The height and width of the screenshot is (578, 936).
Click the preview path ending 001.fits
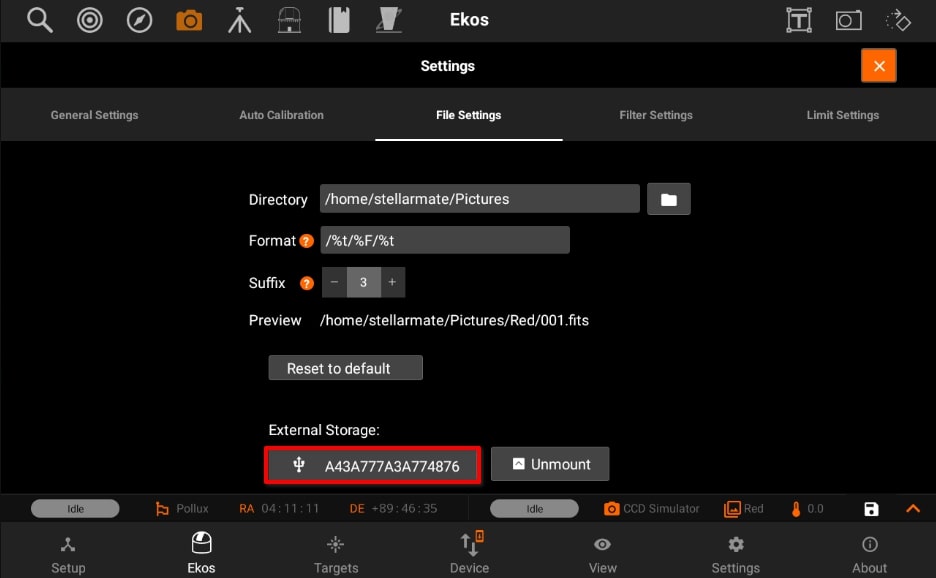click(x=454, y=321)
